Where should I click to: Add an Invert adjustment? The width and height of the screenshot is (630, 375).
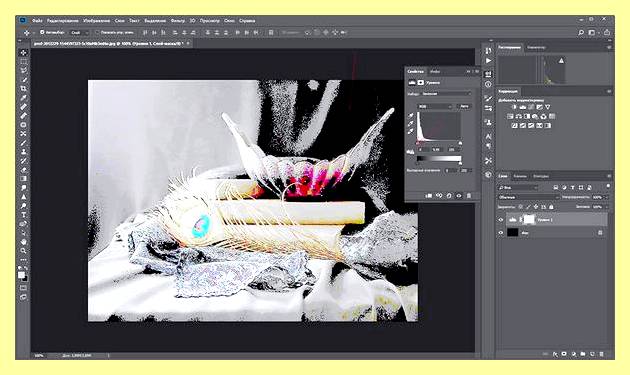(x=514, y=125)
